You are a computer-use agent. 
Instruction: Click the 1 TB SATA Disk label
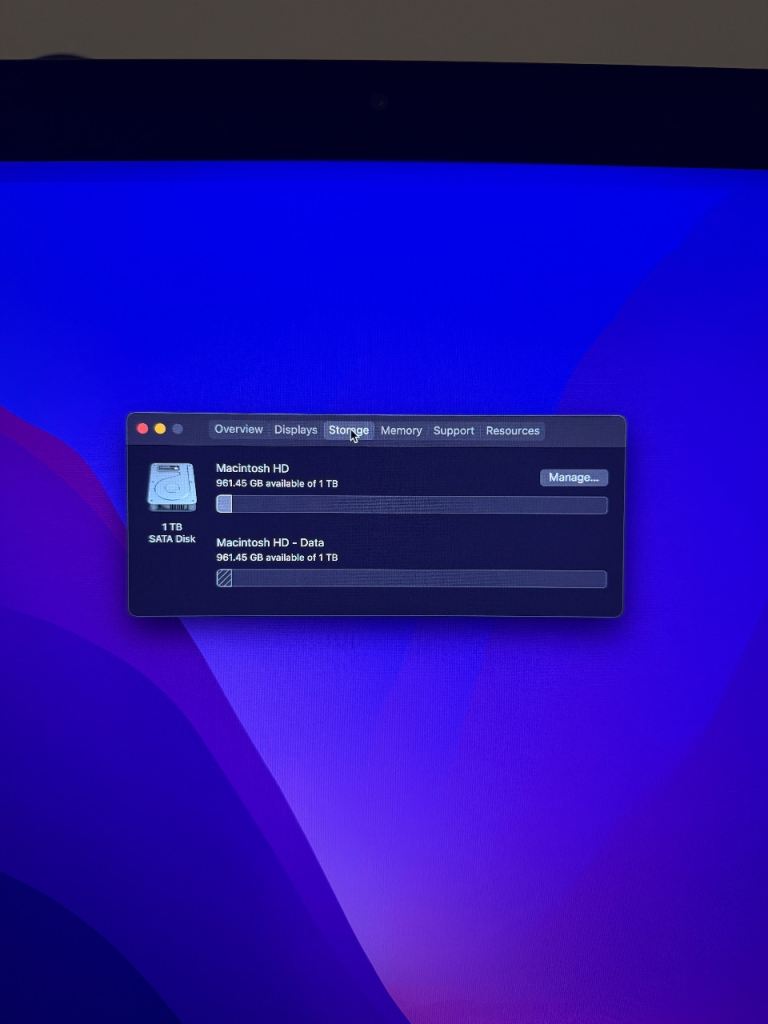coord(172,533)
